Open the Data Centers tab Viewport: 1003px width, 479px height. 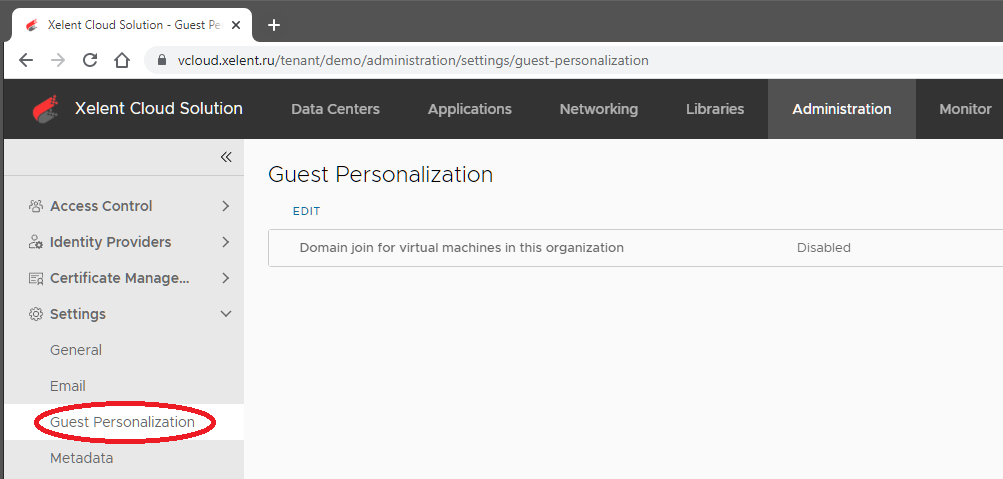click(x=335, y=109)
